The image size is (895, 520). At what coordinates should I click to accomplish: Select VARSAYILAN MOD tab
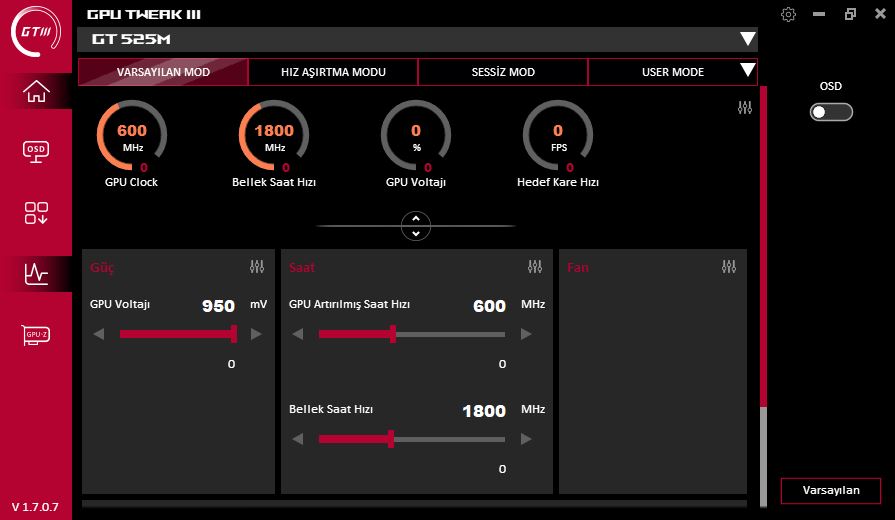click(163, 72)
